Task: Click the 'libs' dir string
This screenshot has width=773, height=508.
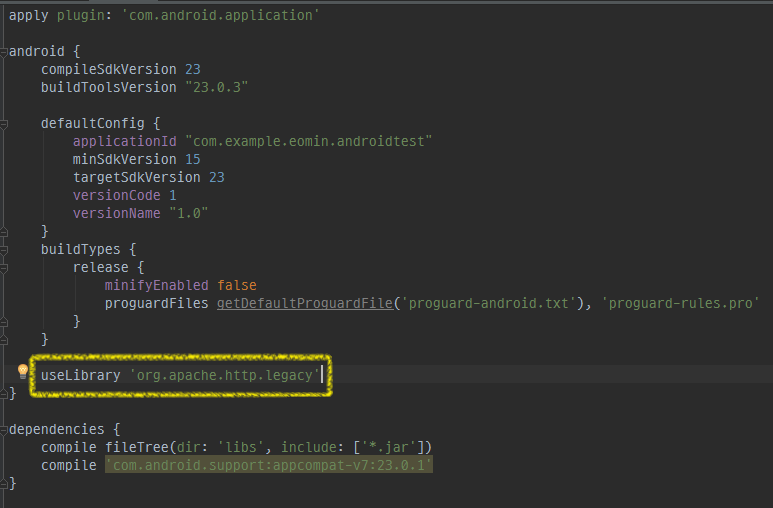Action: pyautogui.click(x=241, y=447)
